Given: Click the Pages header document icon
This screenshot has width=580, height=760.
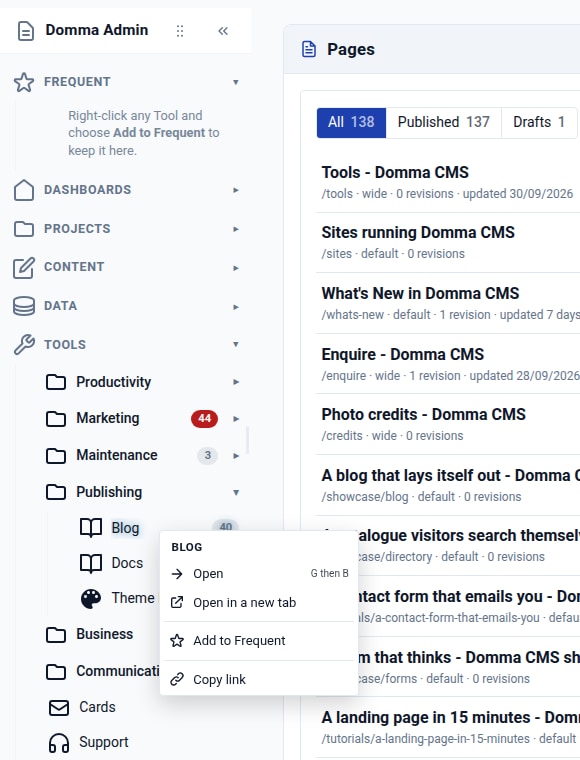Looking at the screenshot, I should pos(309,49).
